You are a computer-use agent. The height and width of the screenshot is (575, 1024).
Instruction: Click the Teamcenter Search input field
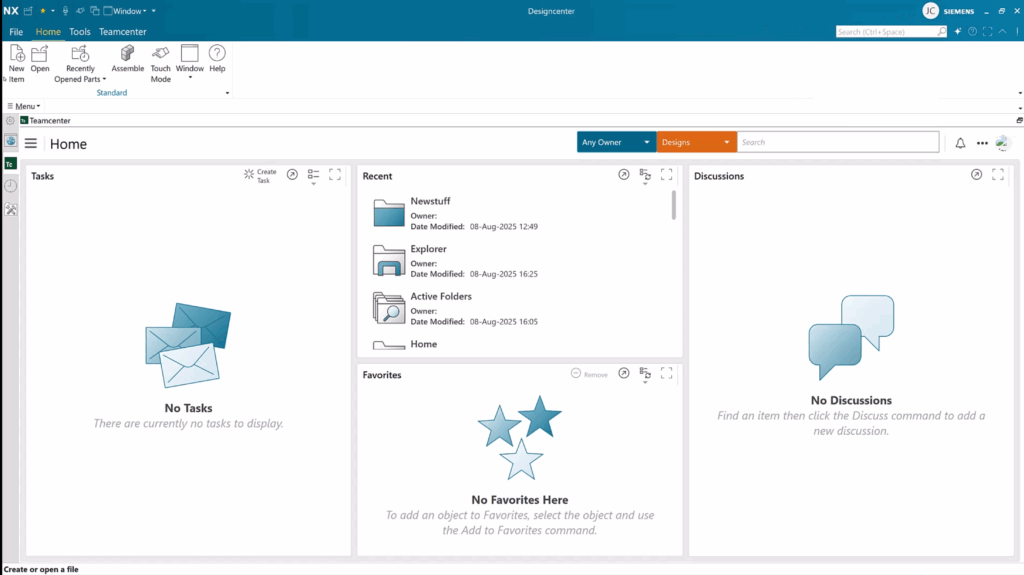(x=838, y=143)
